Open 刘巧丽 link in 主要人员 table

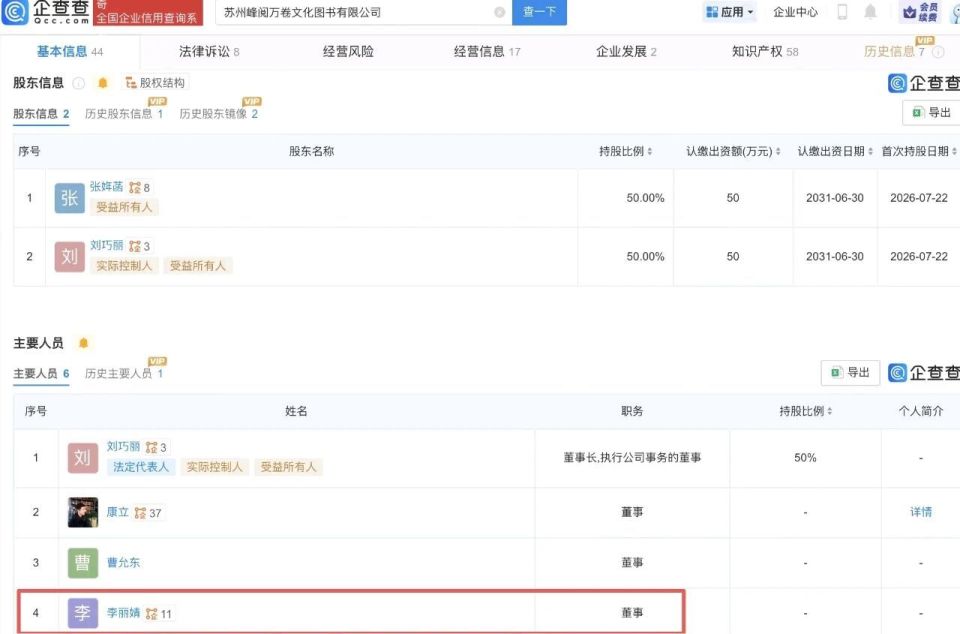point(123,447)
